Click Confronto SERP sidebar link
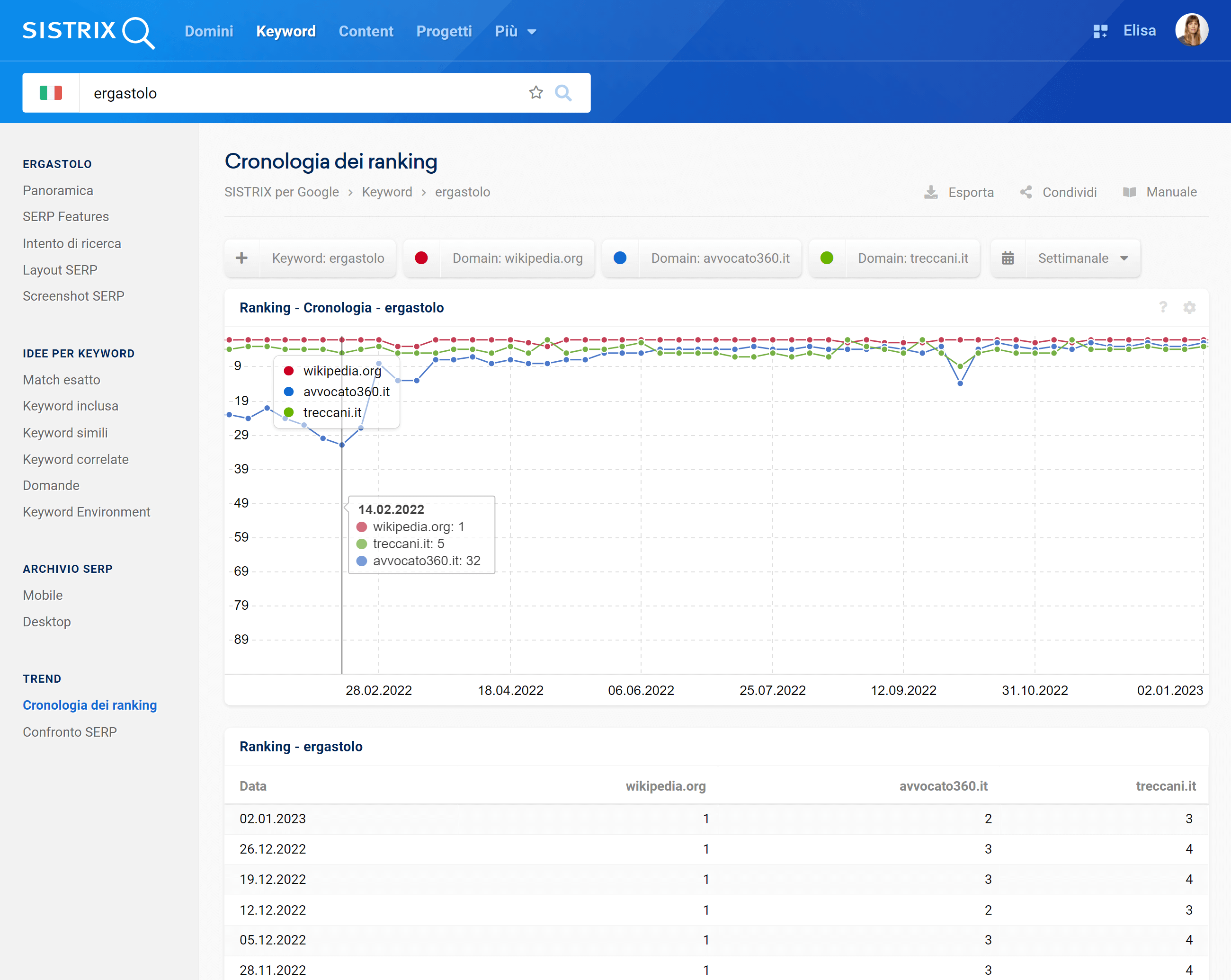The image size is (1231, 980). [70, 732]
